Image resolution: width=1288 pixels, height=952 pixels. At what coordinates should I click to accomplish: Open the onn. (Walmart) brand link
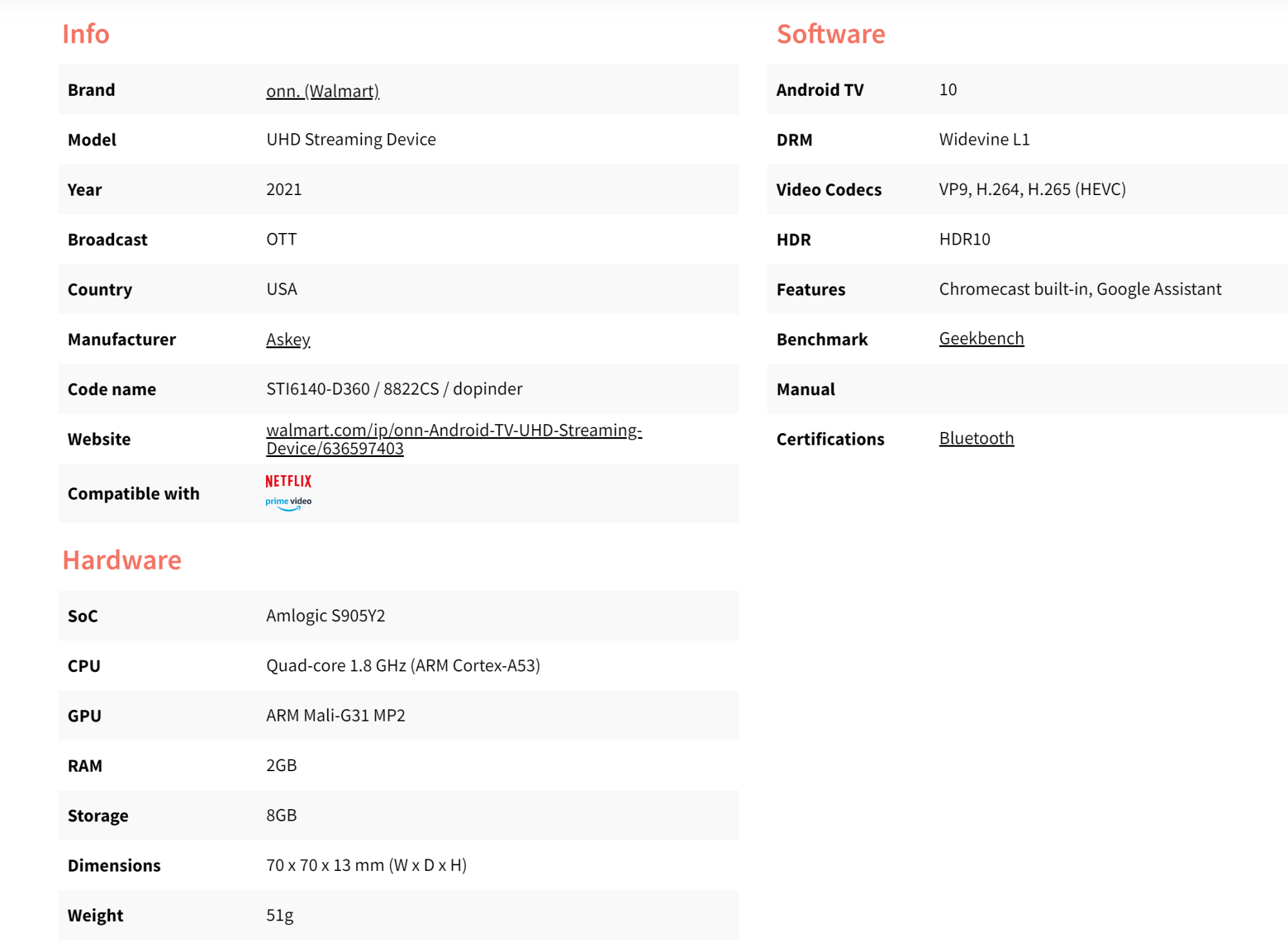click(323, 91)
